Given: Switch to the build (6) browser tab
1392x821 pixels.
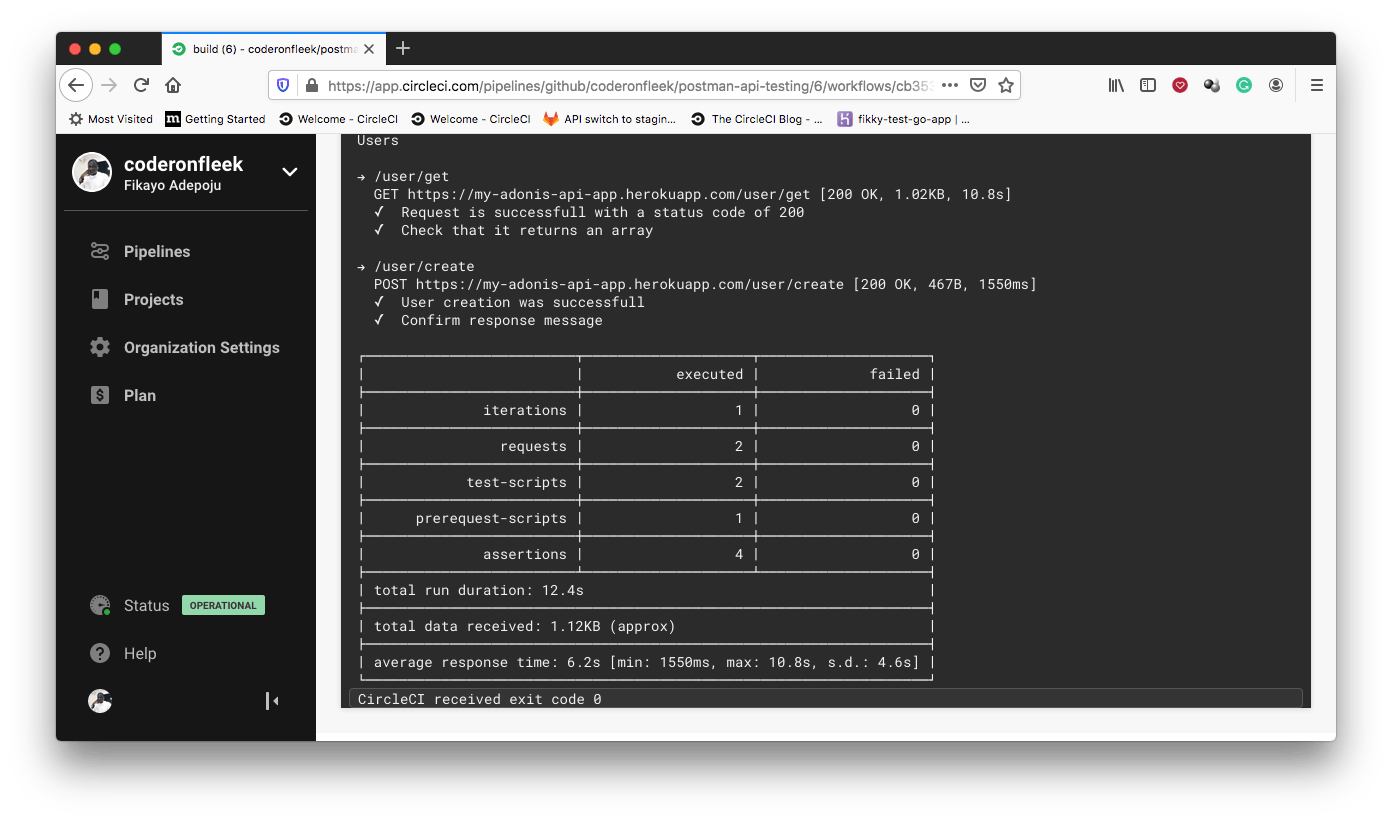Looking at the screenshot, I should click(x=270, y=47).
